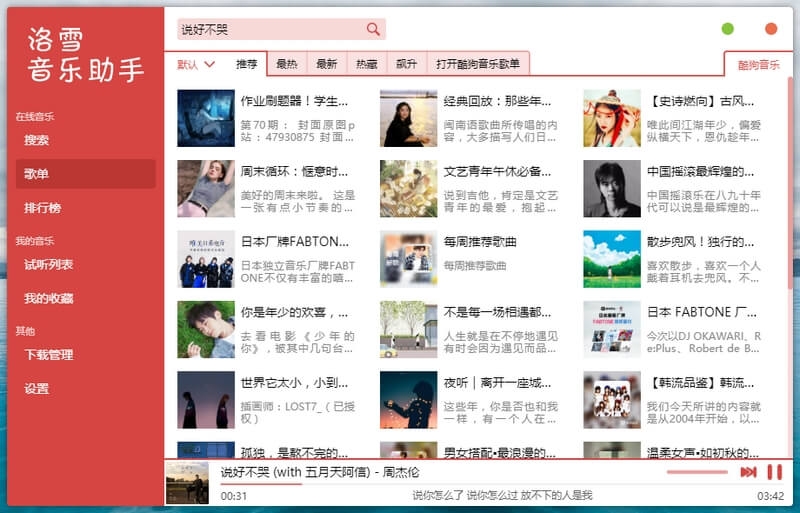Viewport: 800px width, 513px height.
Task: Open playlist cover for 周末循环
Action: [x=206, y=188]
